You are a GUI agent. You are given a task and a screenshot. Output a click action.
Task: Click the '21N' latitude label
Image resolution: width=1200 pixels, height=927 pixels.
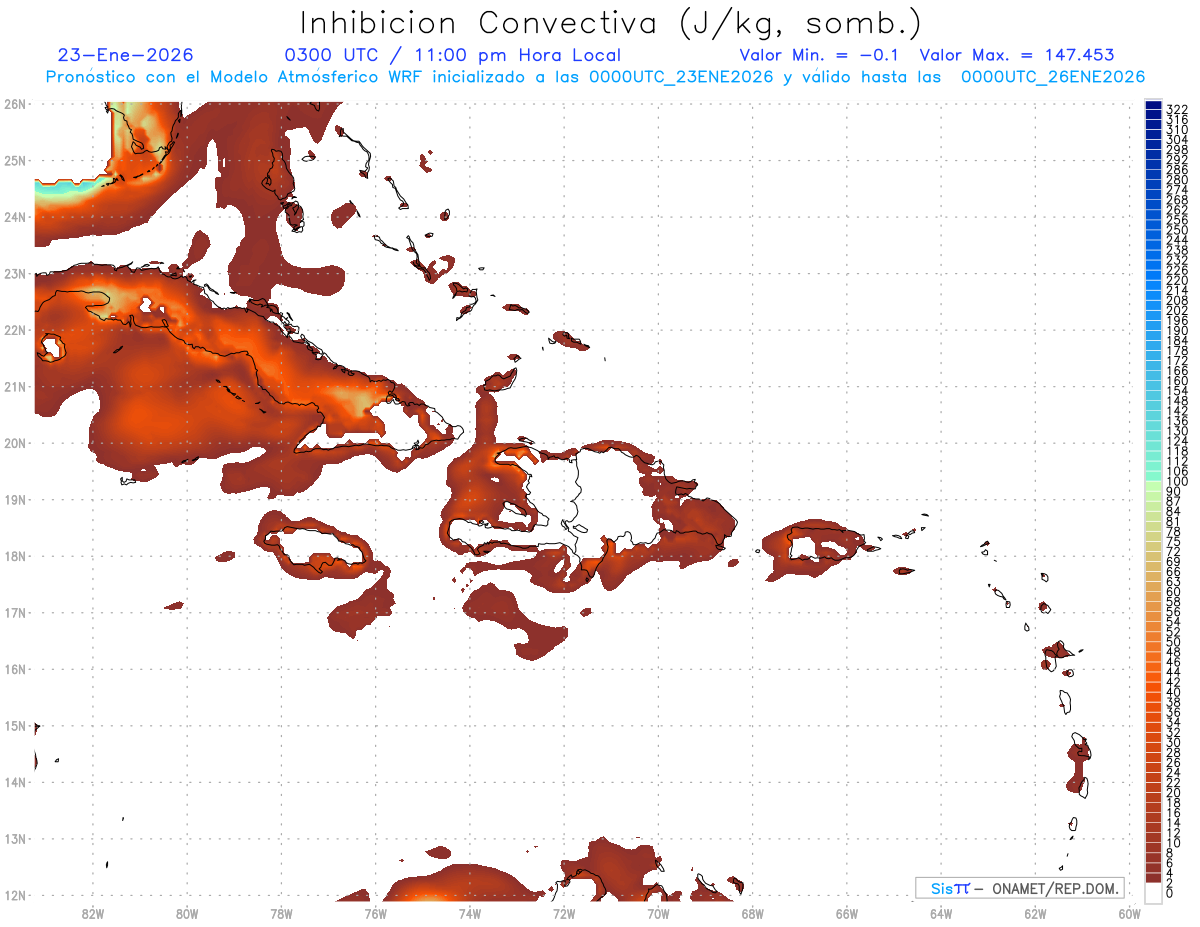pyautogui.click(x=15, y=386)
